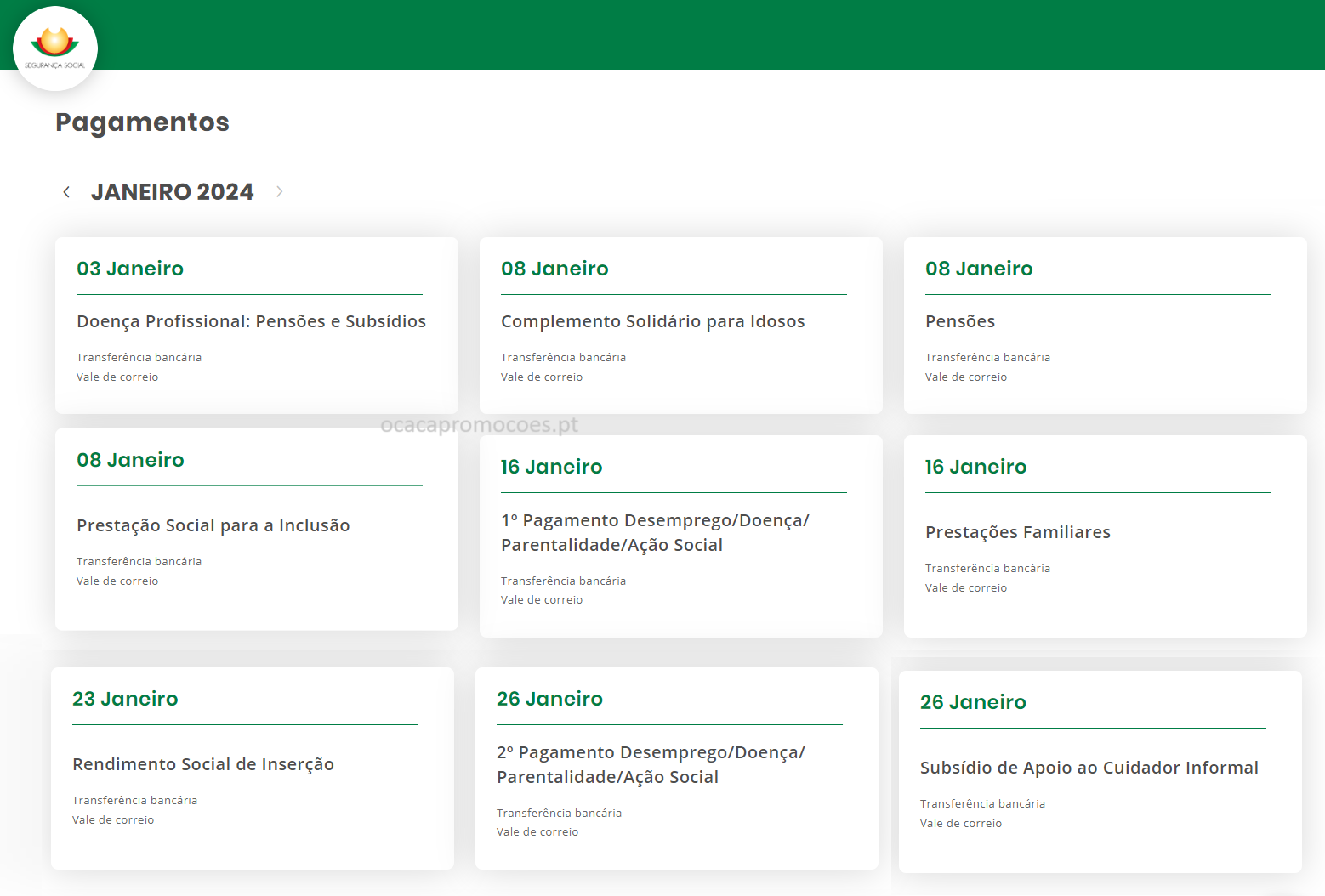
Task: Go to previous month arrow
Action: [x=66, y=192]
